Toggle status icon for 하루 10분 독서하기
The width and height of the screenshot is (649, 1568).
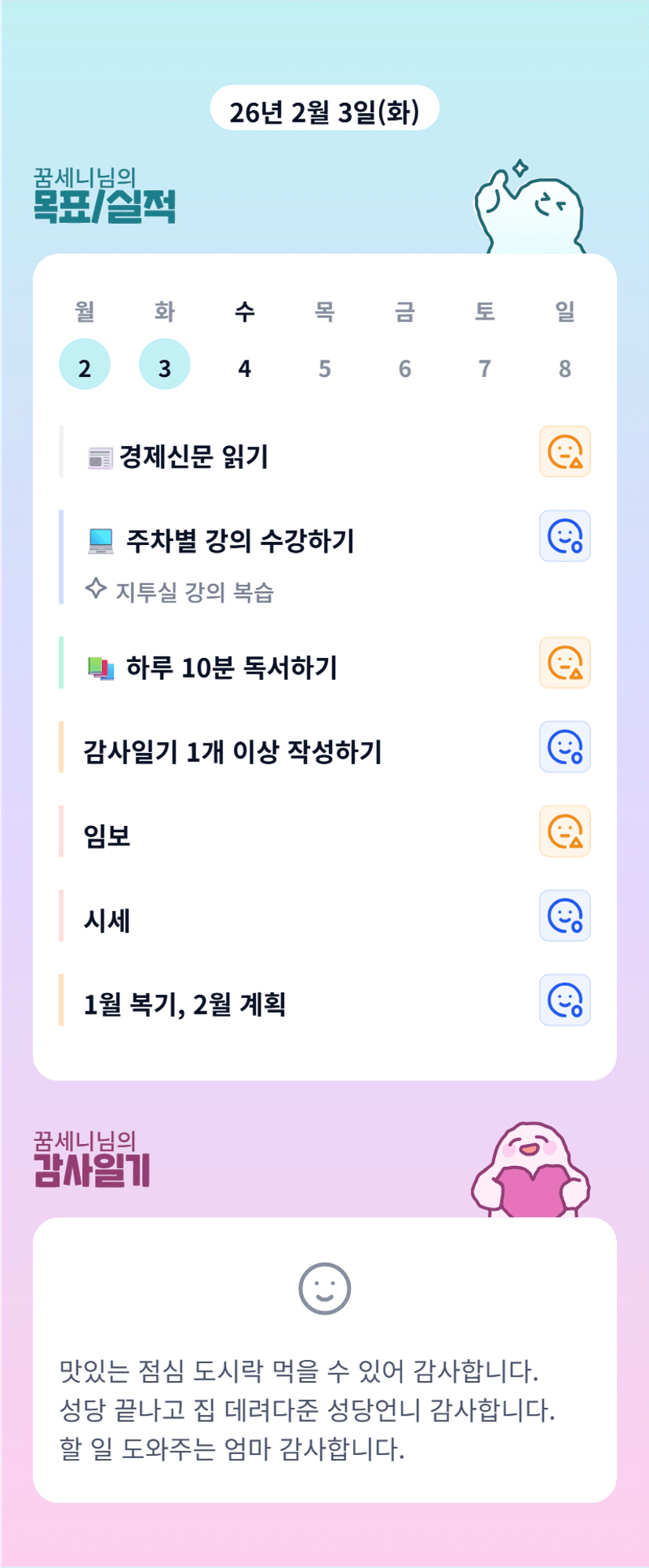(x=564, y=663)
